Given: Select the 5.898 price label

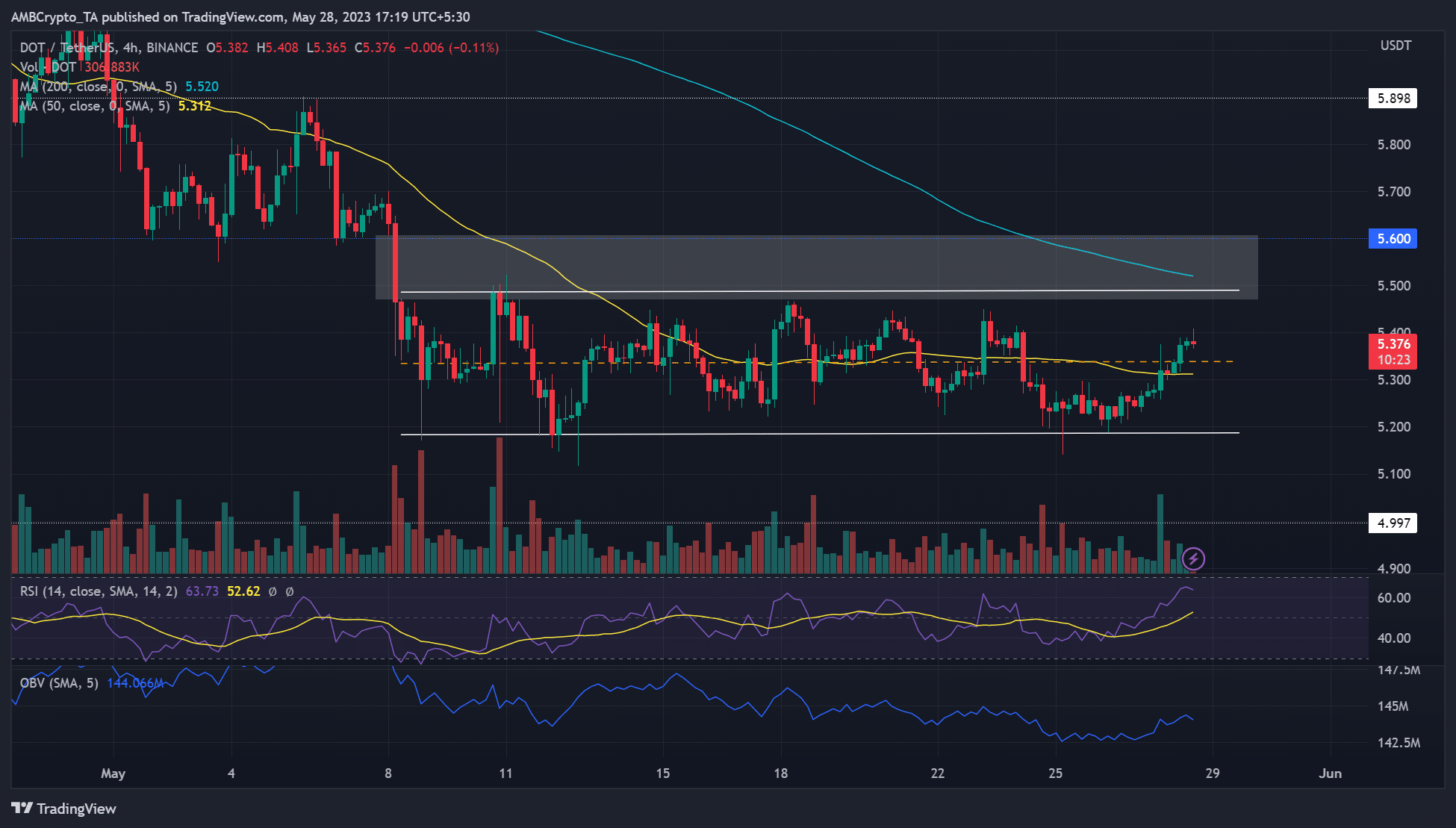Looking at the screenshot, I should point(1393,98).
